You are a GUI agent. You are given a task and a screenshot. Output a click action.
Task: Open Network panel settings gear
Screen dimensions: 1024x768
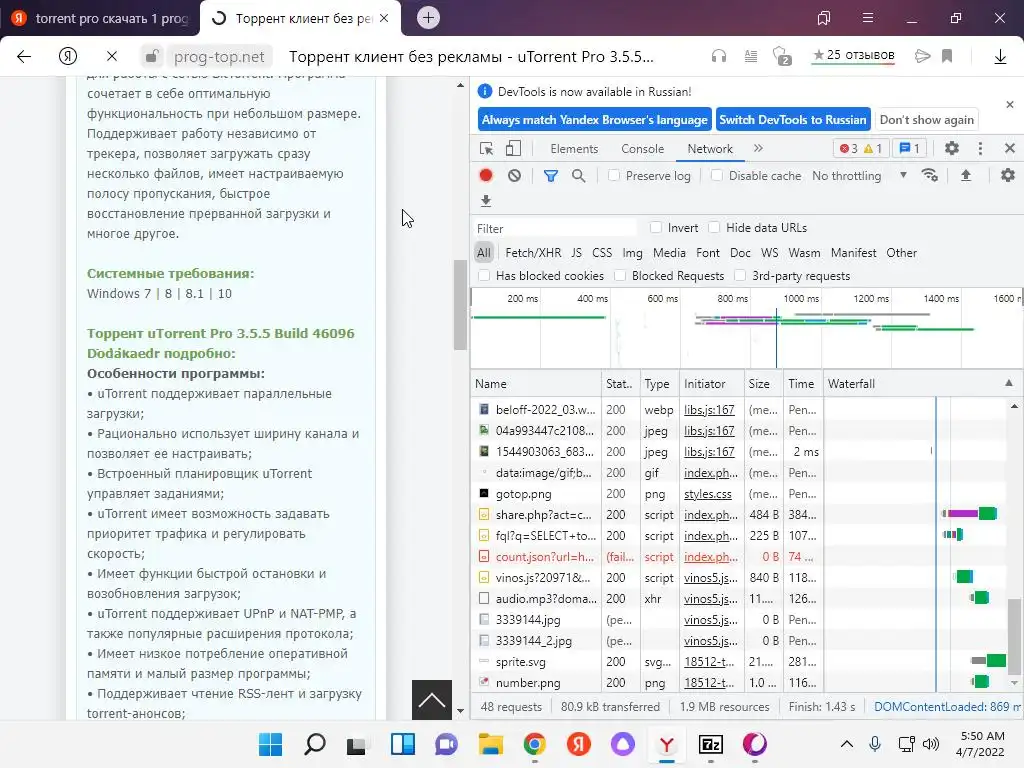[x=1008, y=175]
